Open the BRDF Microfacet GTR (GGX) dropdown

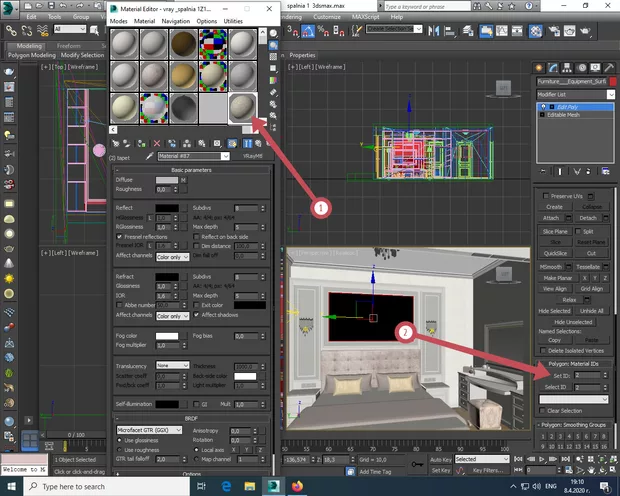pos(150,429)
